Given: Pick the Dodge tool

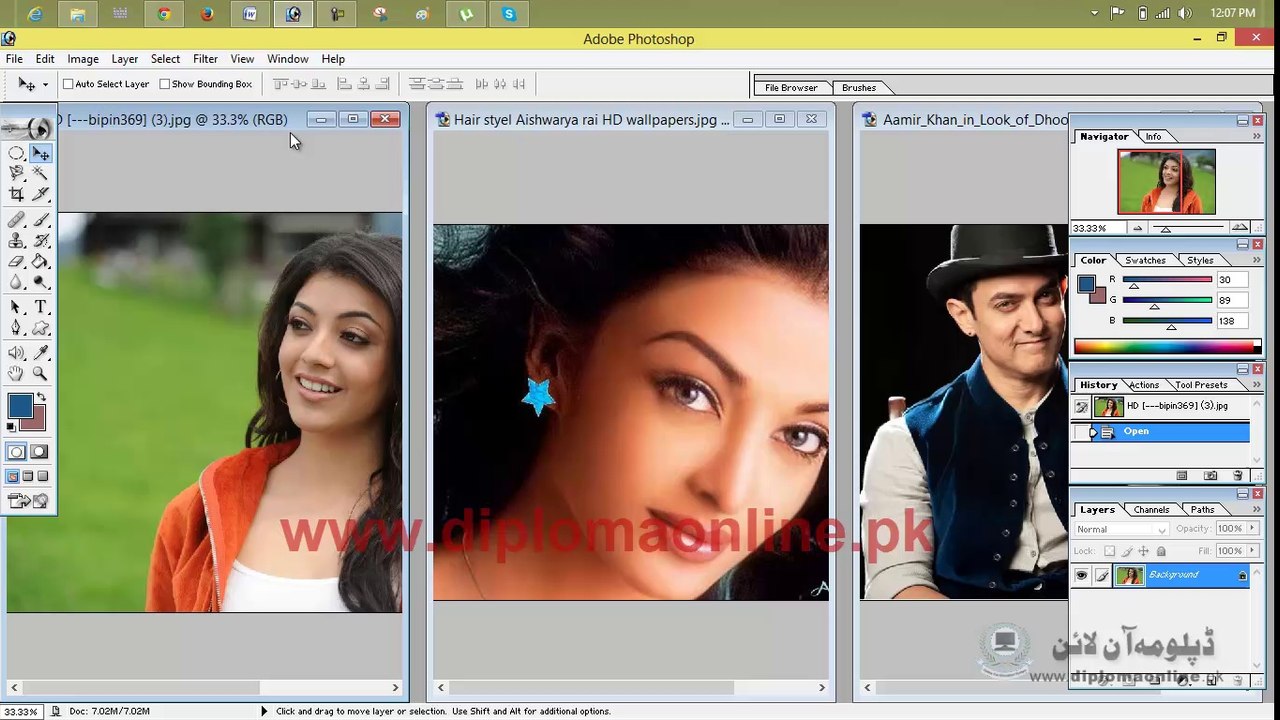Looking at the screenshot, I should click(40, 282).
